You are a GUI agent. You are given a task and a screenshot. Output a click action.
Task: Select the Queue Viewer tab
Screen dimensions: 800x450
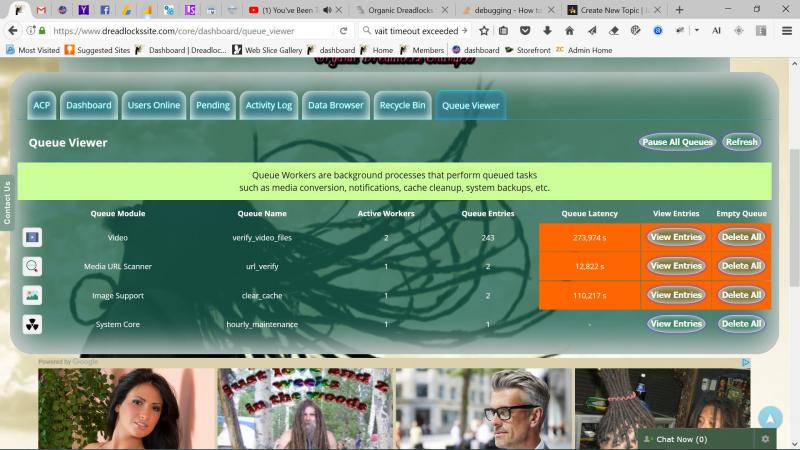470,106
